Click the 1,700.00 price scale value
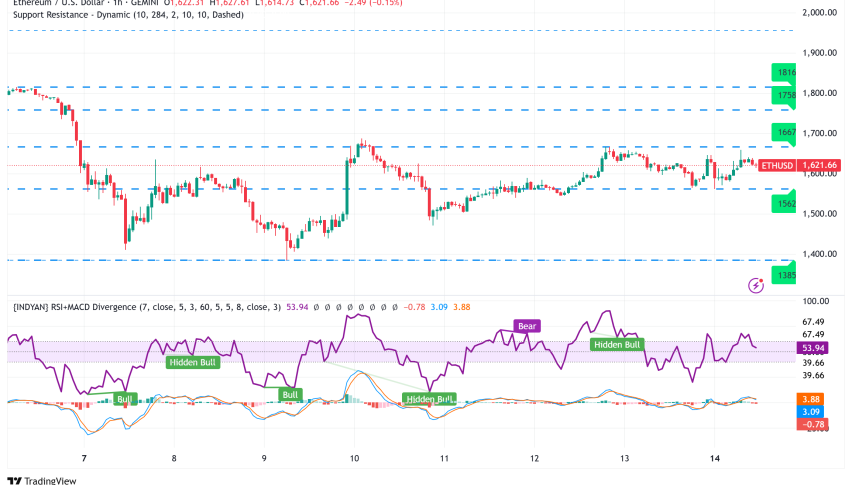Viewport: 852px width, 485px height. click(x=819, y=133)
